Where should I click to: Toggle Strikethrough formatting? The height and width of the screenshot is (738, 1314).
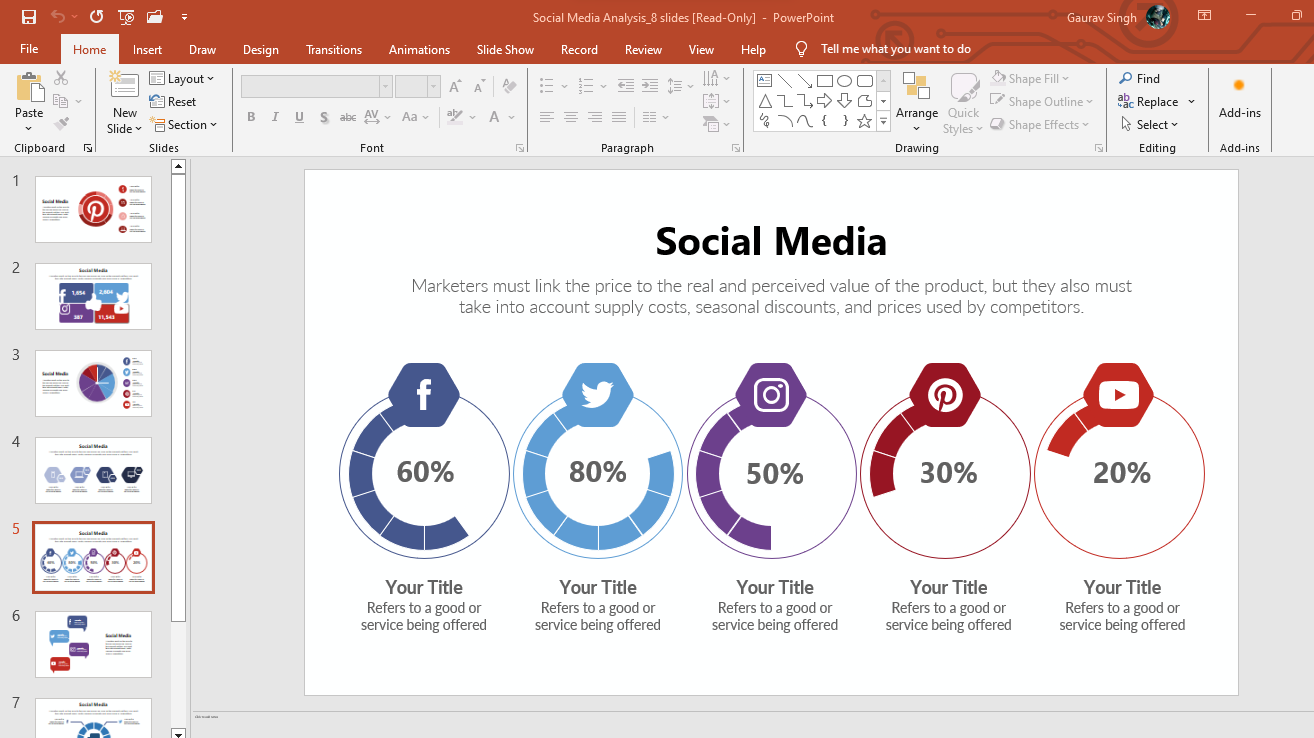[x=348, y=117]
